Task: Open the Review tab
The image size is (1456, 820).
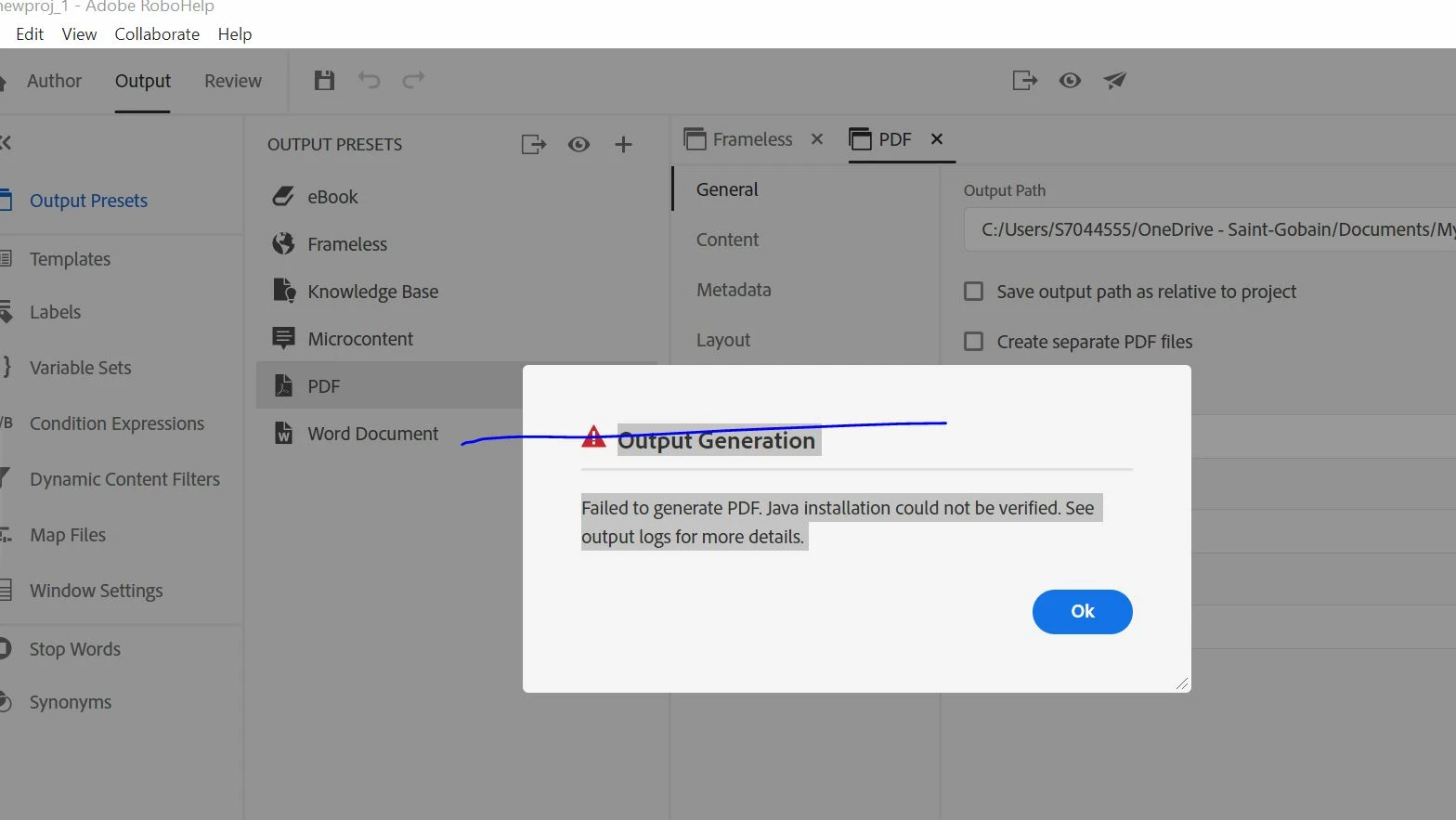Action: click(x=232, y=81)
